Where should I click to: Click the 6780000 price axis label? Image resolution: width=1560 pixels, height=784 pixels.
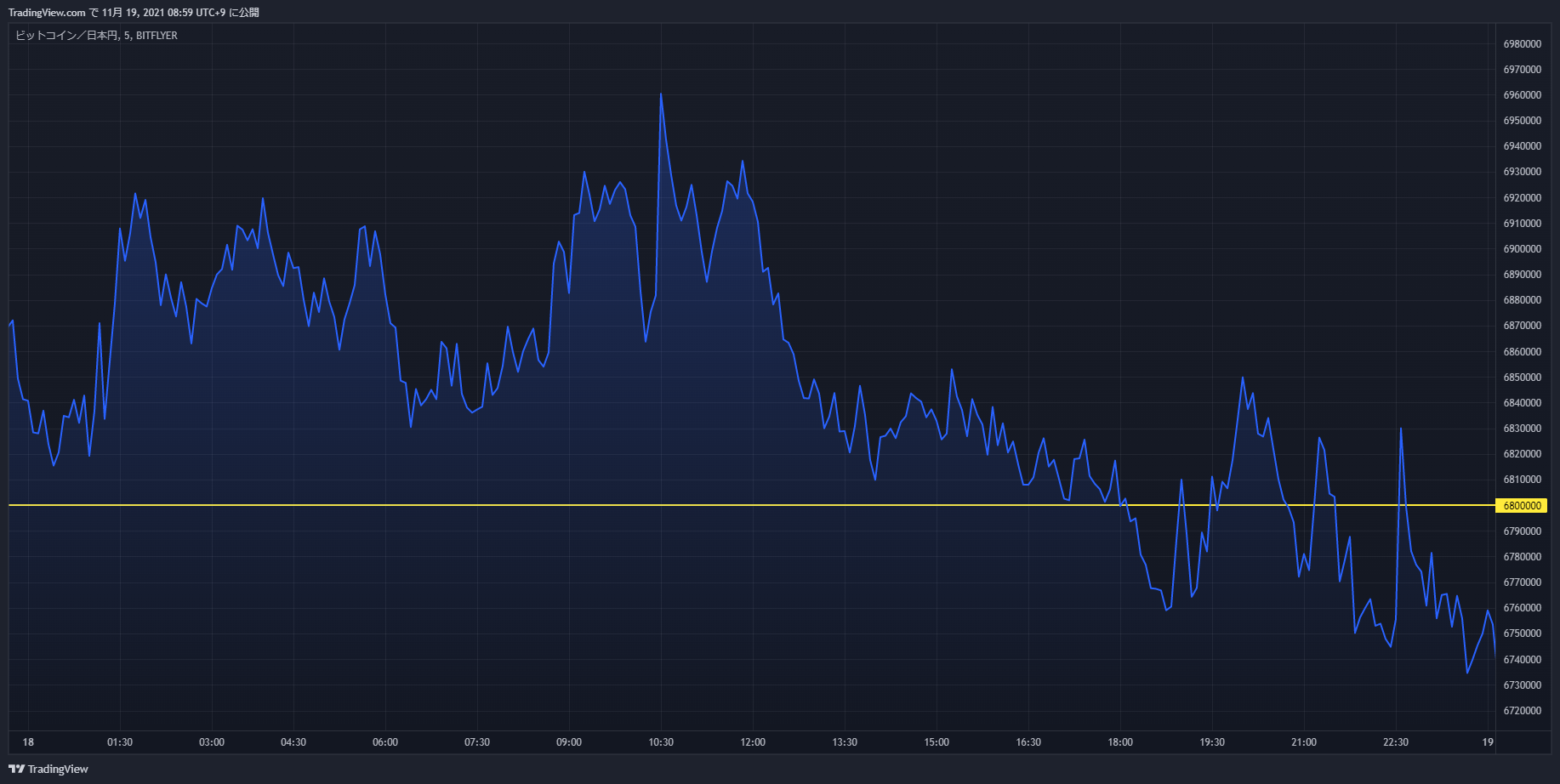point(1523,557)
